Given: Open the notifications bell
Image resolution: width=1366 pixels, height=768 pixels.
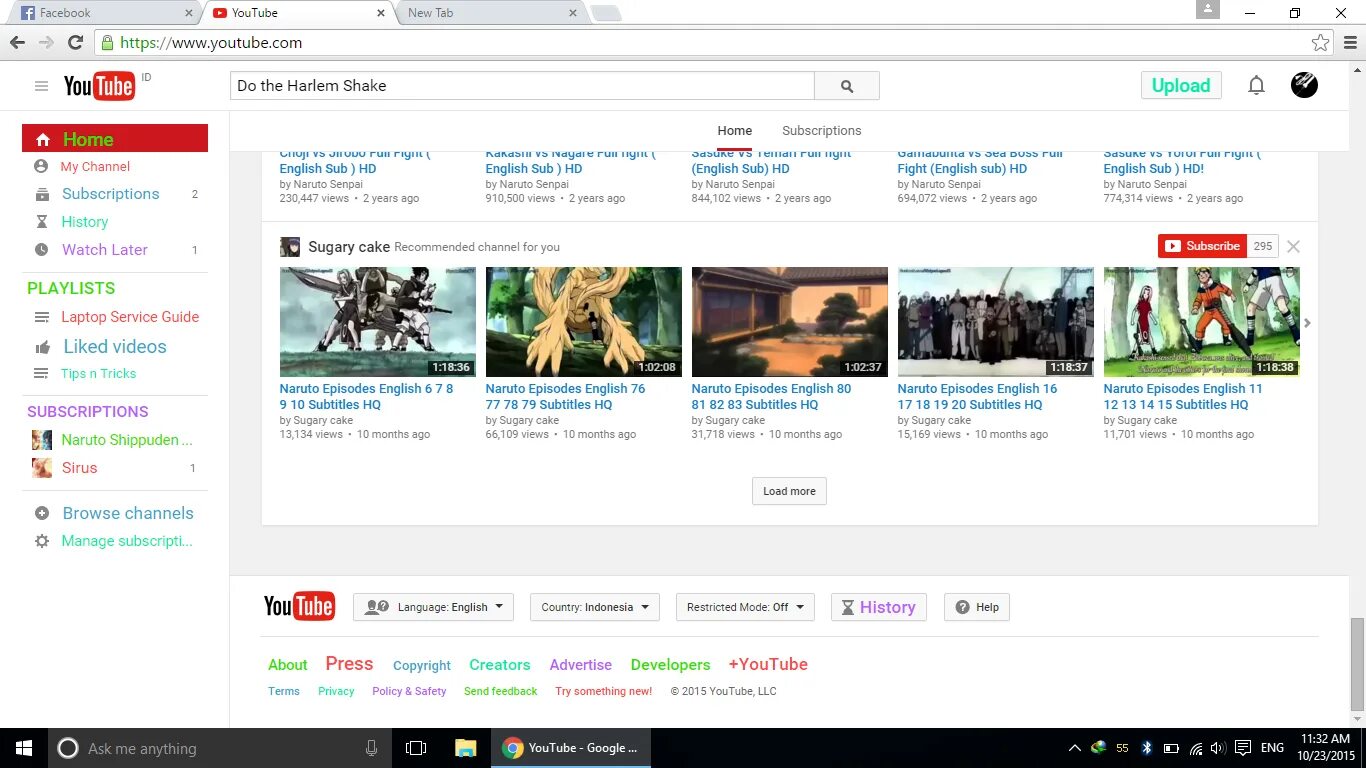Looking at the screenshot, I should [x=1256, y=85].
